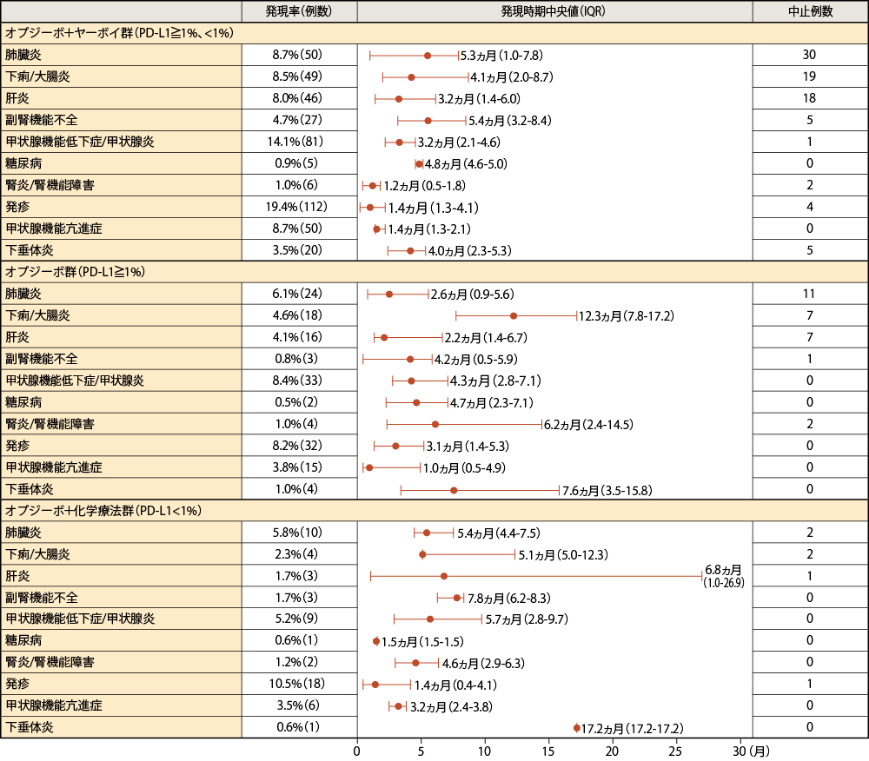Select the label 4.7ヵ月(2.3-7.1)
Screen dimensions: 869x761
click(492, 403)
